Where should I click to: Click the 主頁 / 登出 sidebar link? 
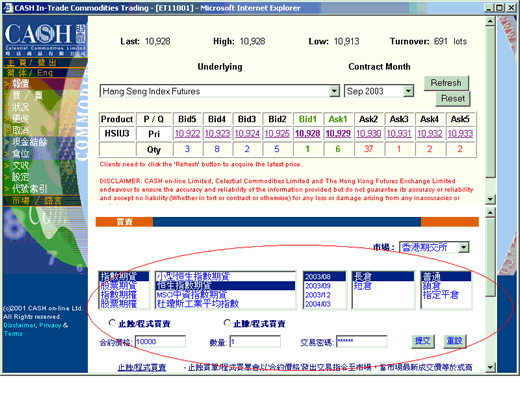point(32,62)
